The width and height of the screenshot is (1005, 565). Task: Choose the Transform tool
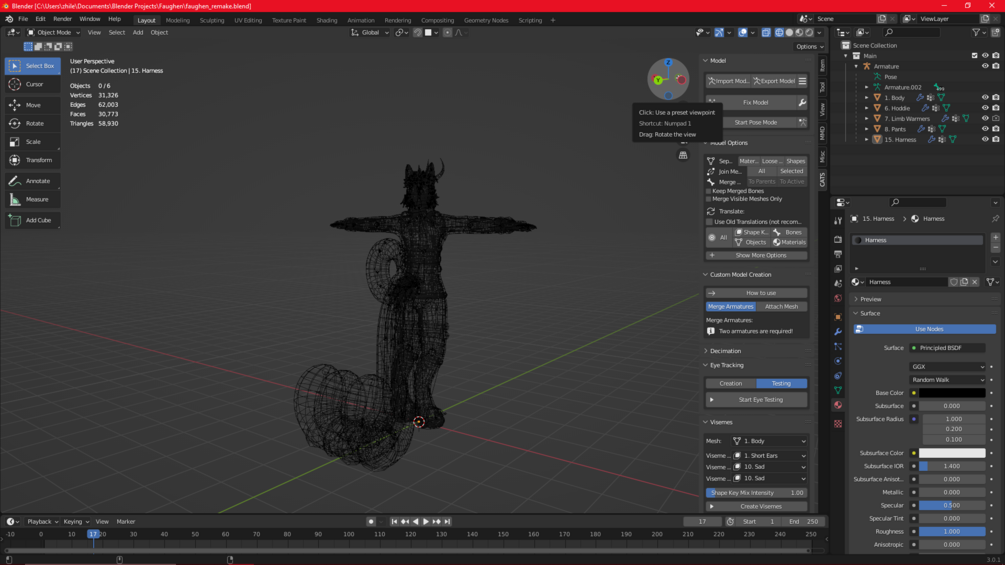pos(33,160)
